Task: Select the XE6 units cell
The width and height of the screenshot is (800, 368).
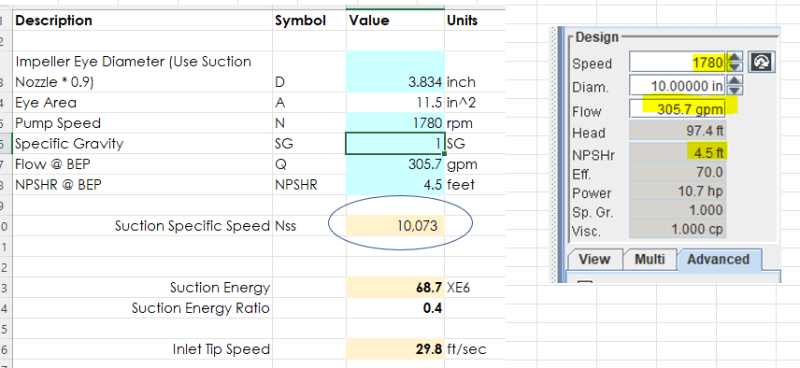Action: click(x=474, y=287)
